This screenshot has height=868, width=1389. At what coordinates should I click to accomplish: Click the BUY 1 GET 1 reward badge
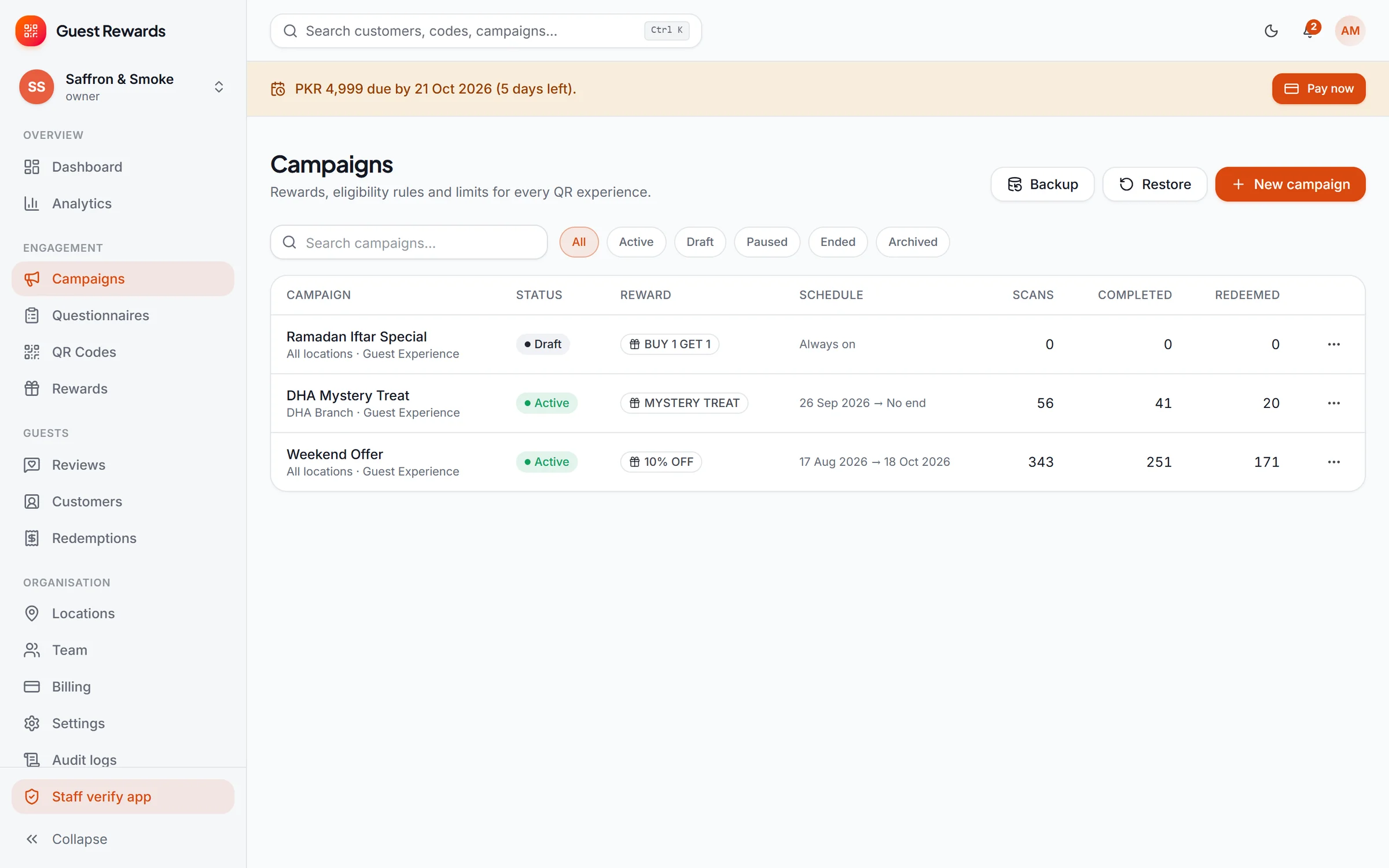(670, 344)
